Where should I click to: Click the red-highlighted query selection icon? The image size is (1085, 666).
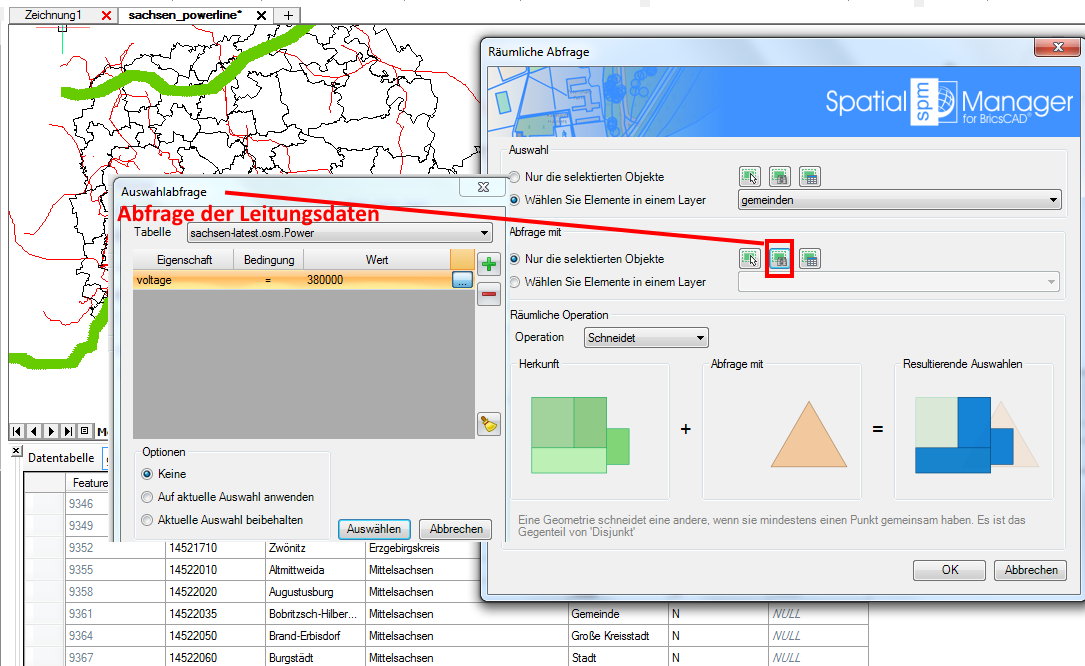point(780,258)
